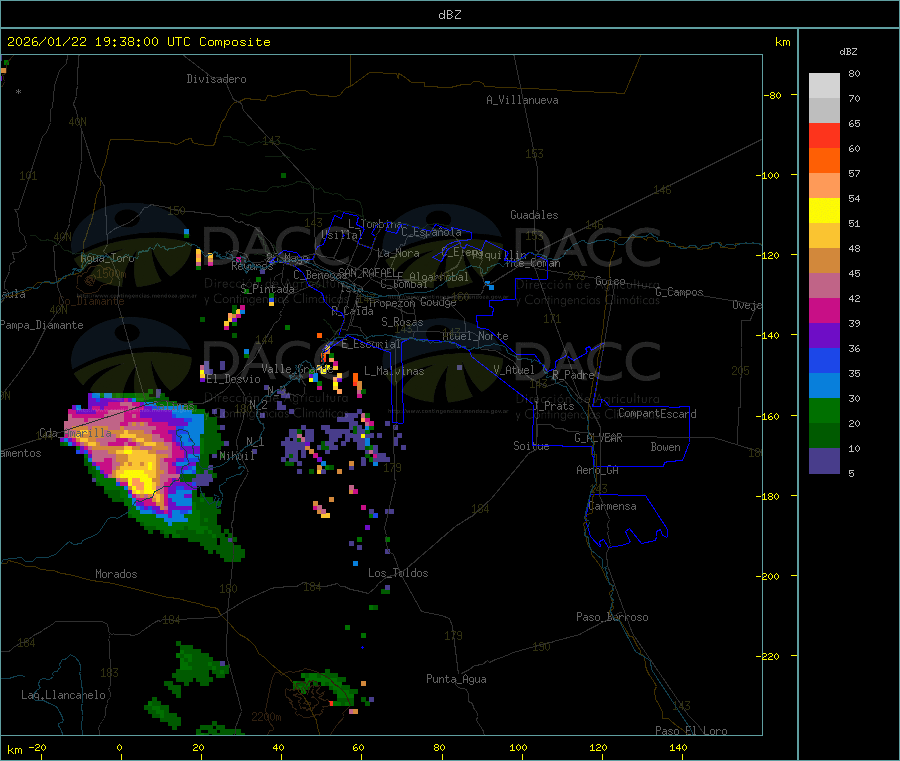900x761 pixels.
Task: Click the 'CompartEscard' map label
Action: click(658, 414)
